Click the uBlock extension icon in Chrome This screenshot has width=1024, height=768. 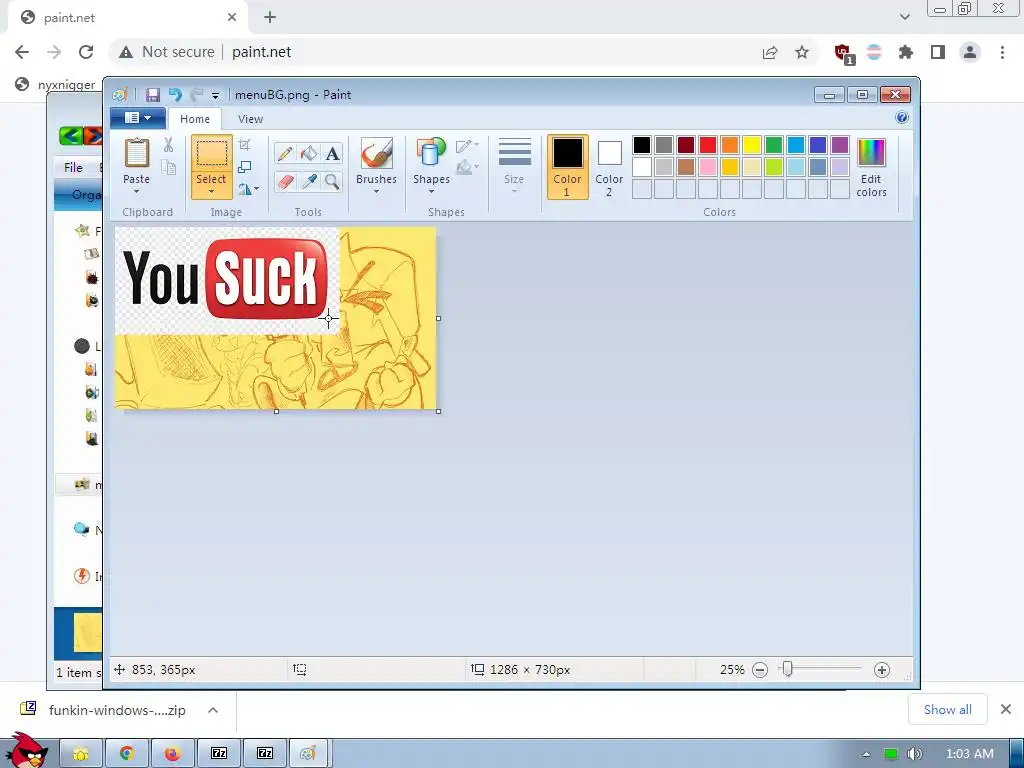click(843, 53)
